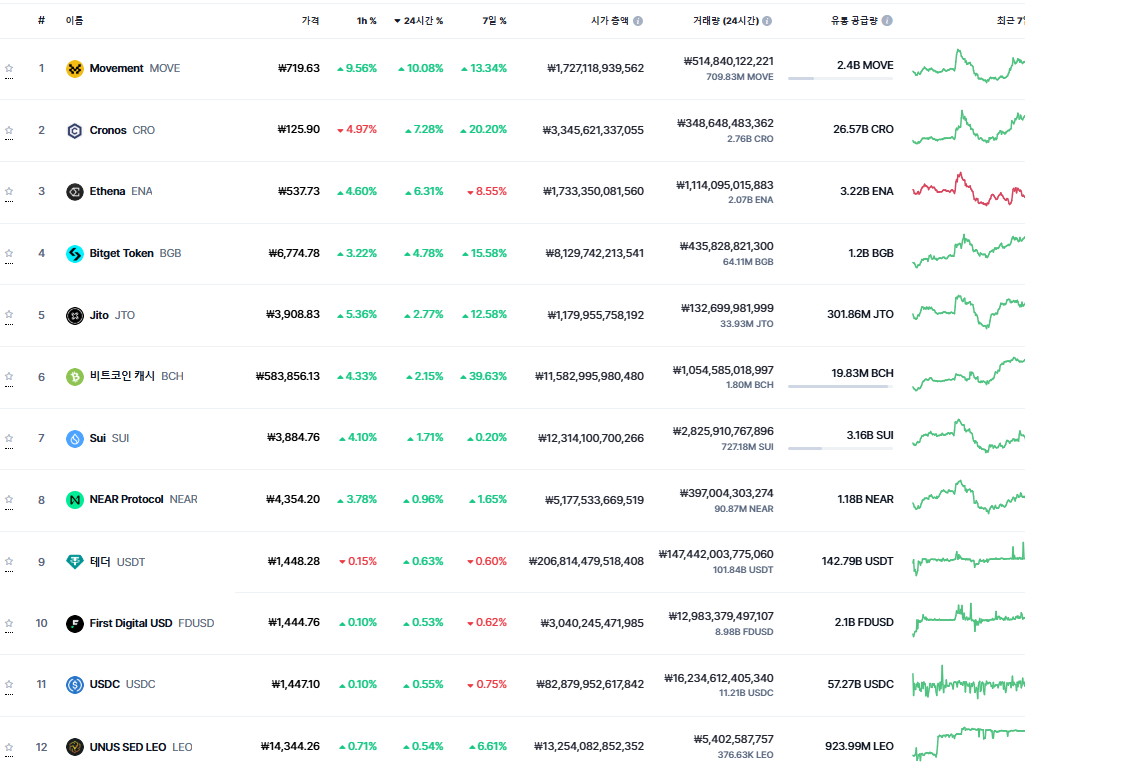1133x768 pixels.
Task: Sort by the 1h % column header
Action: coord(366,21)
